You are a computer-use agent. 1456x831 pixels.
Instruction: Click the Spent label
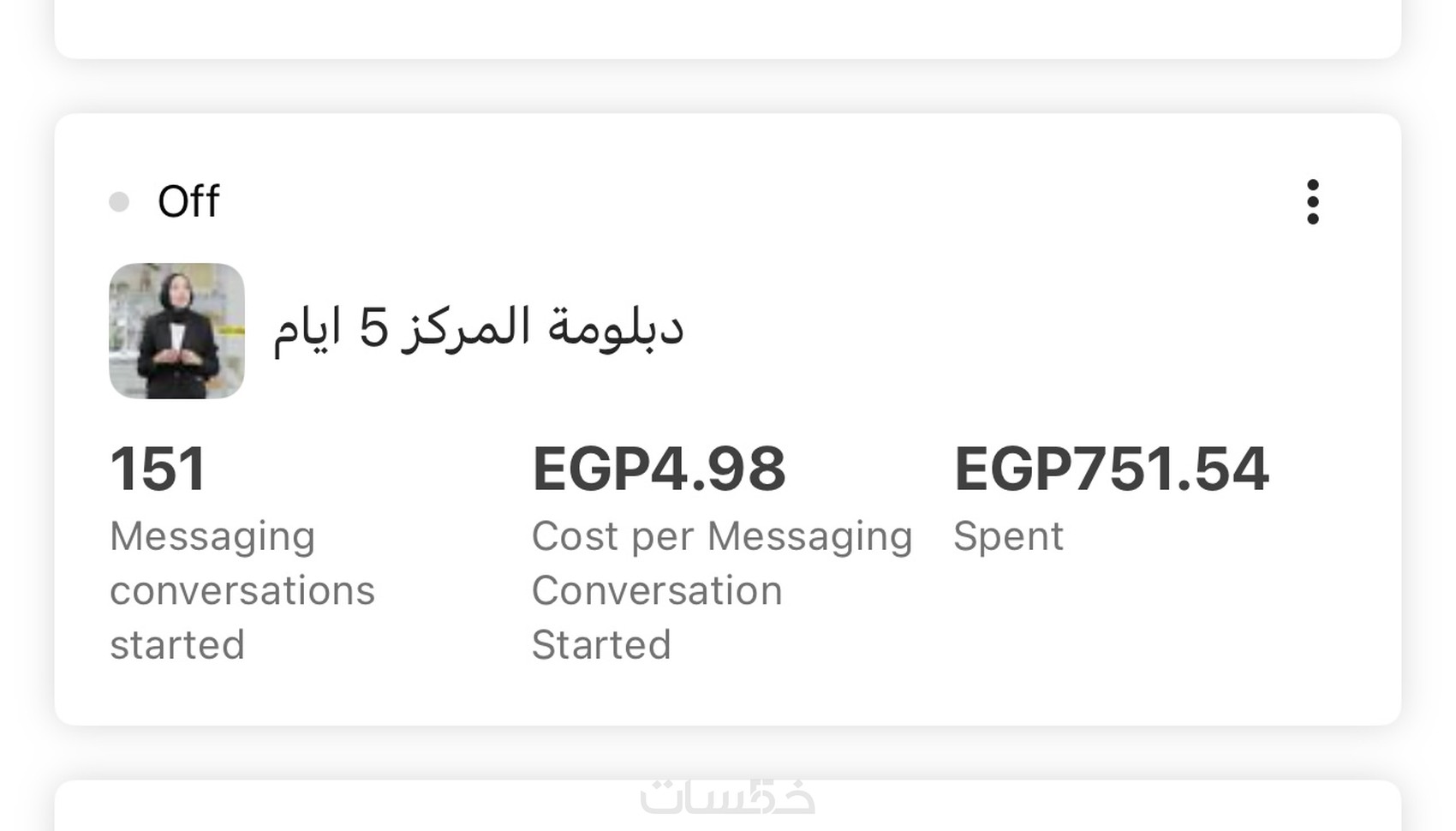(1008, 537)
